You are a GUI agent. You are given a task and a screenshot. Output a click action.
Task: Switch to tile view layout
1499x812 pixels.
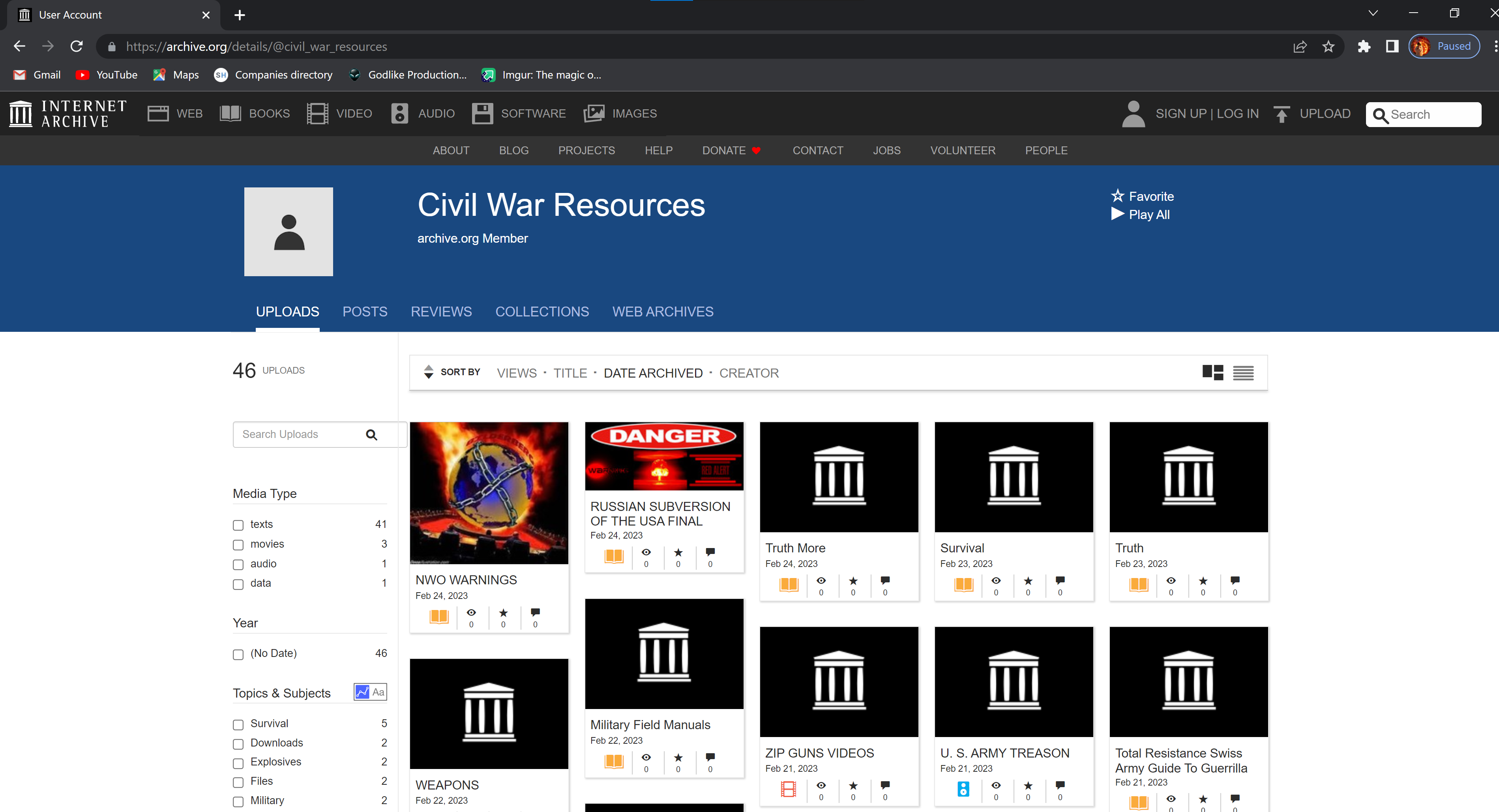[1213, 373]
